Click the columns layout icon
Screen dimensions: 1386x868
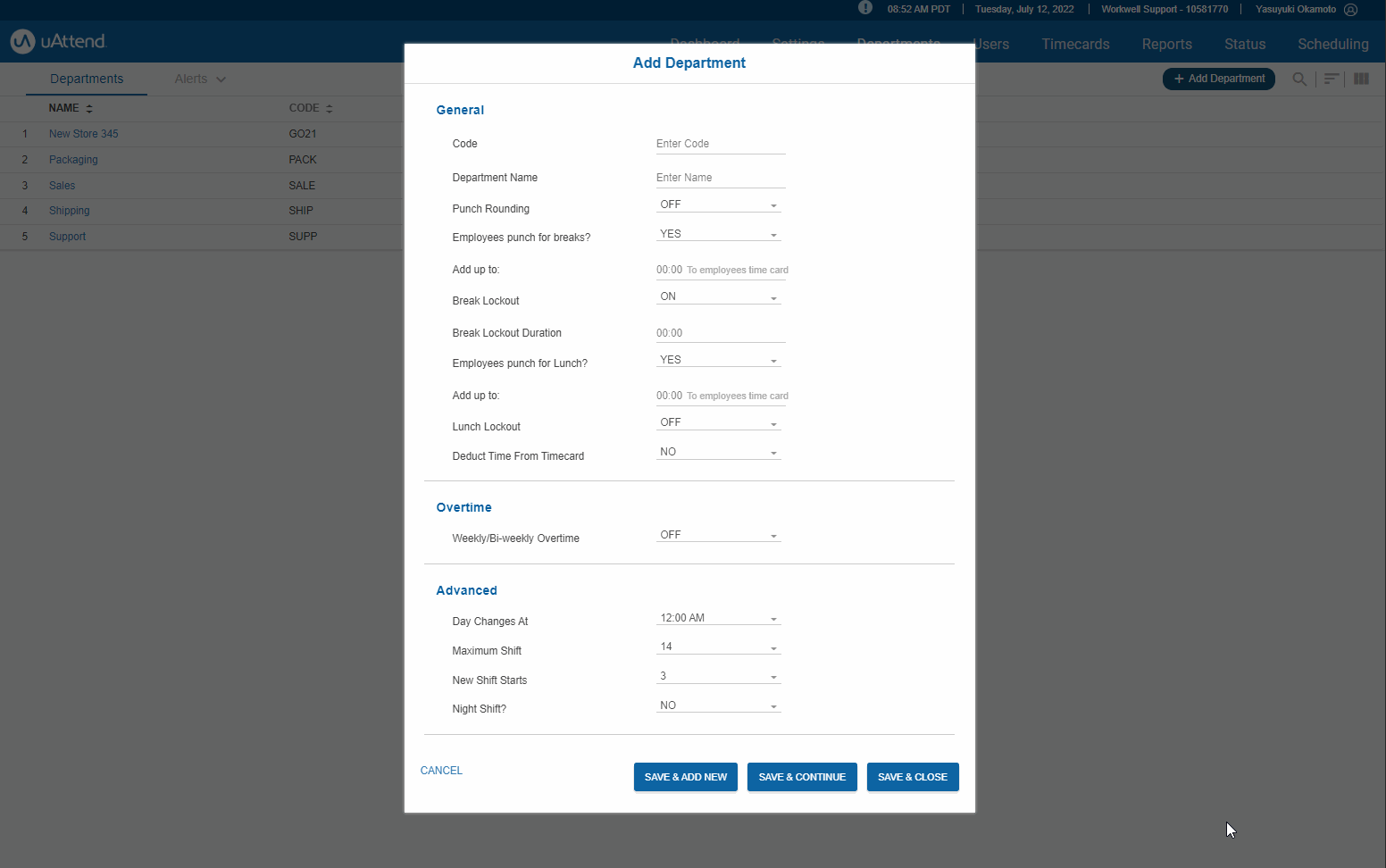[x=1361, y=79]
